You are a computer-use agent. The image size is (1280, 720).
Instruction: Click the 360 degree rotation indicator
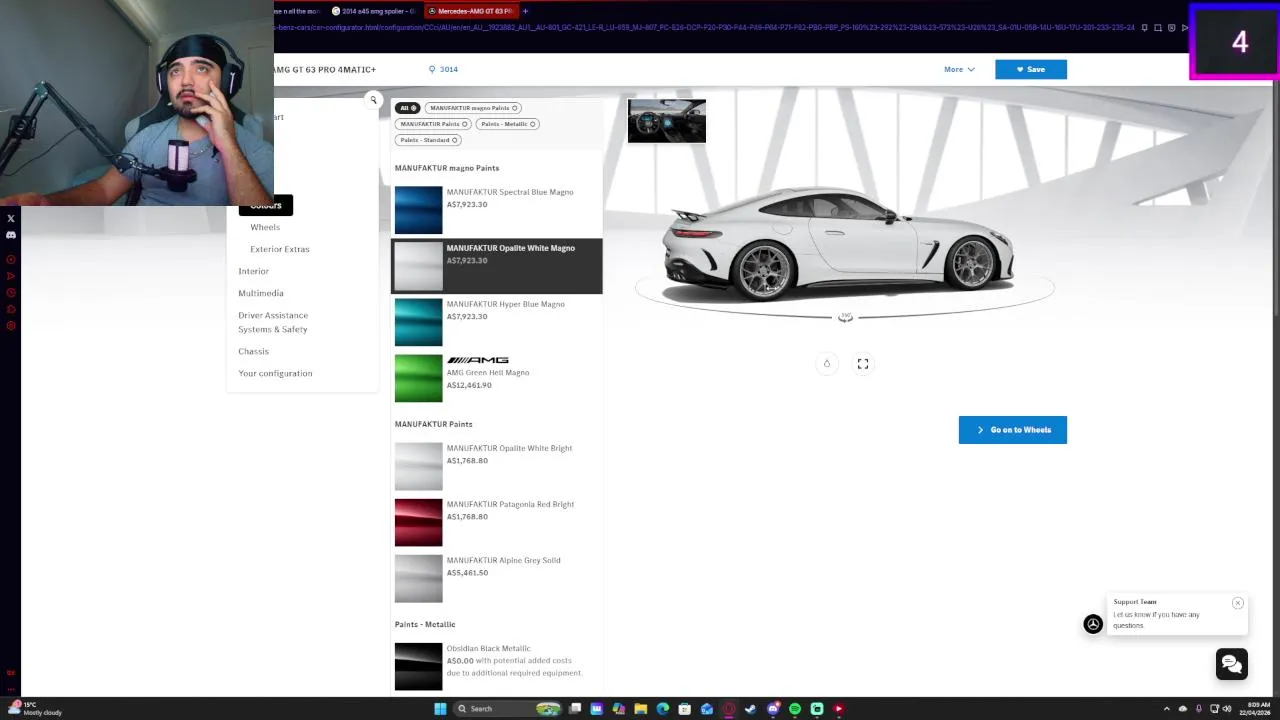[846, 317]
